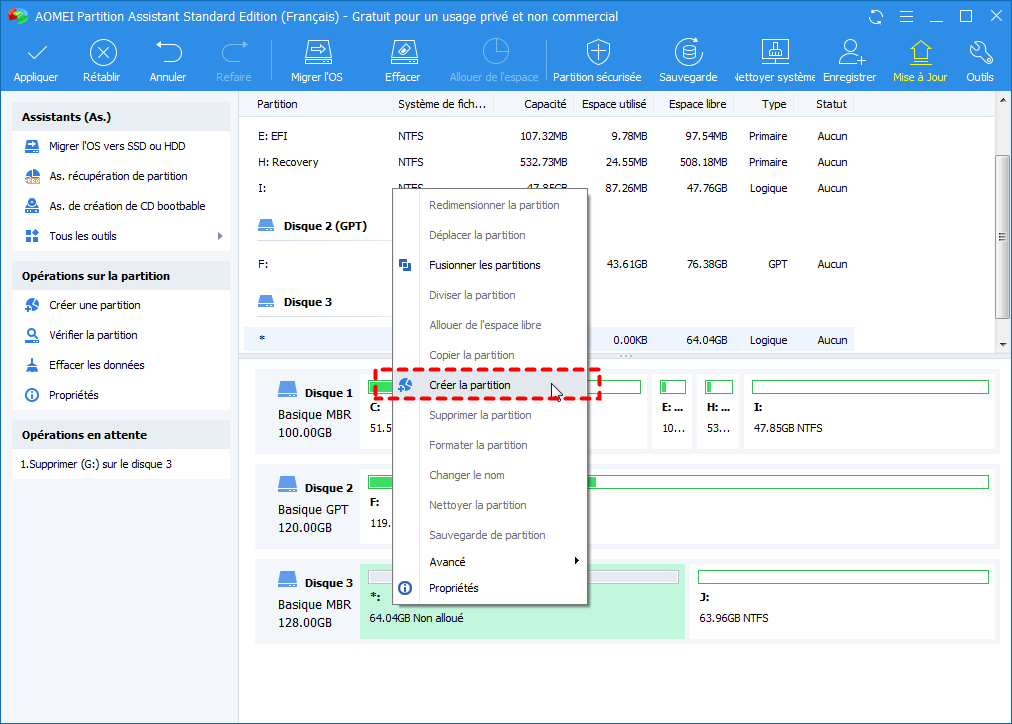Image resolution: width=1012 pixels, height=724 pixels.
Task: Open the Sauvegarde toolbar tool
Action: [689, 61]
